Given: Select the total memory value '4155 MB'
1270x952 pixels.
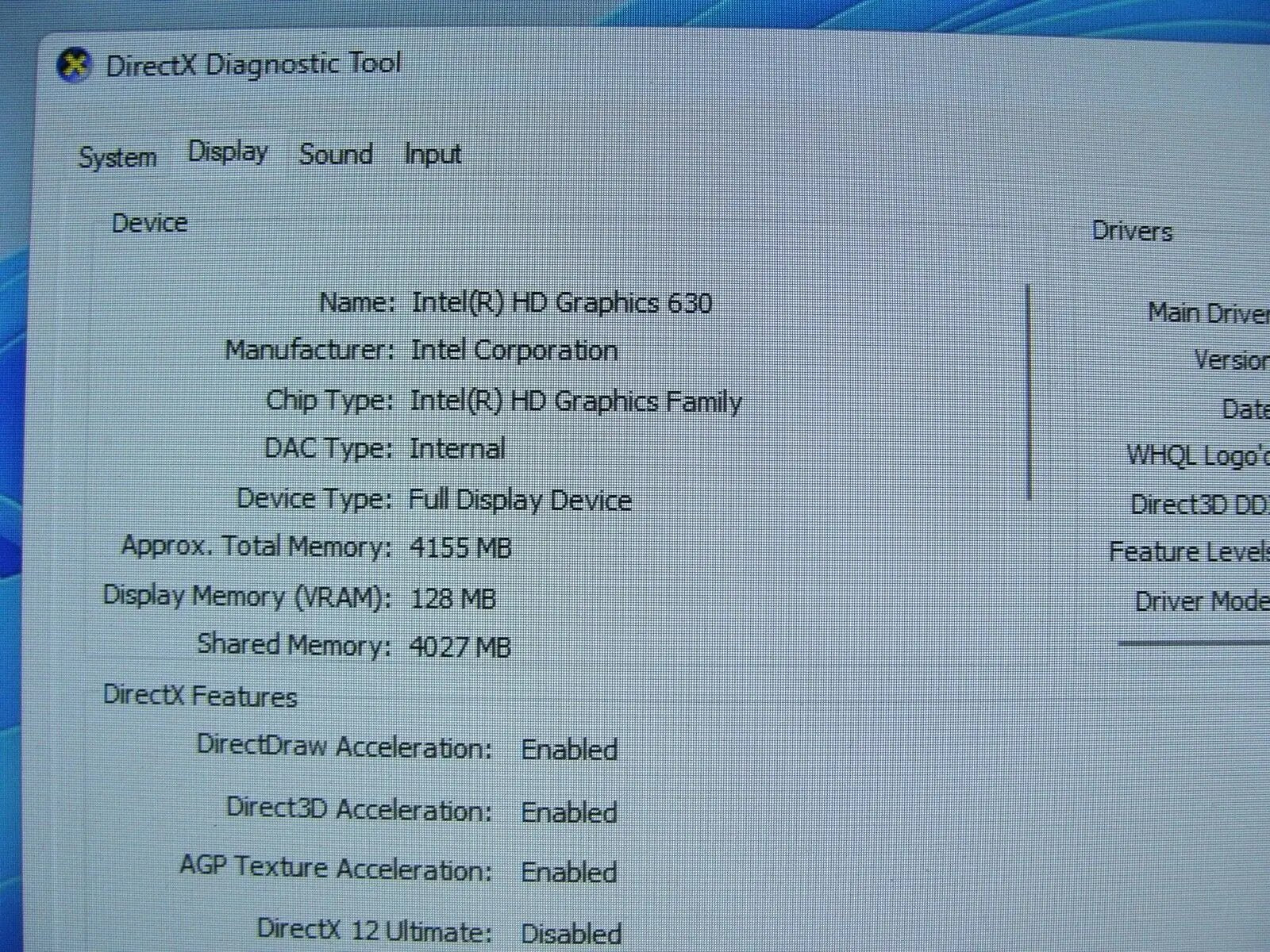Looking at the screenshot, I should tap(460, 547).
